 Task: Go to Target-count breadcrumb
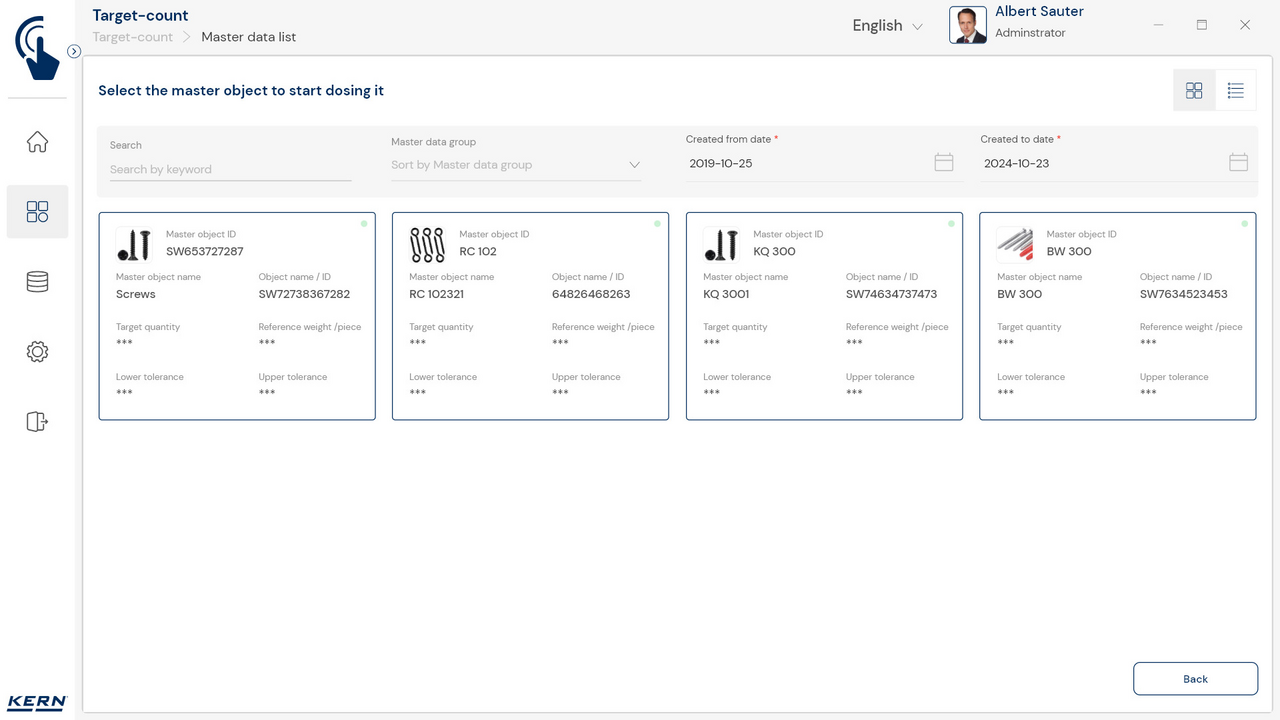(133, 37)
